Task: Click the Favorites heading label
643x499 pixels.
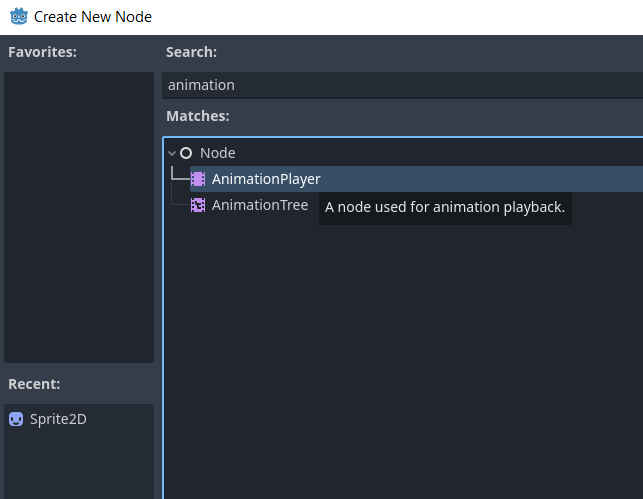Action: pyautogui.click(x=42, y=52)
